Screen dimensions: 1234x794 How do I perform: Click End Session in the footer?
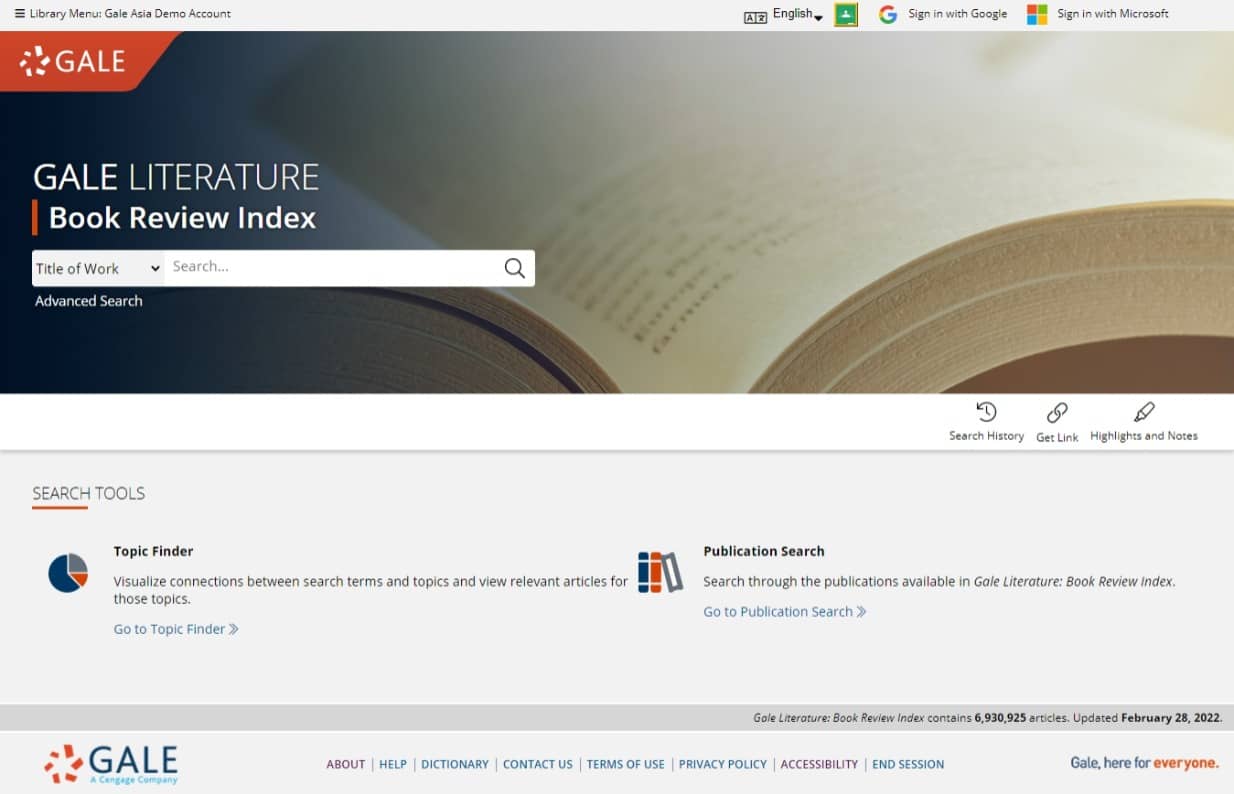[x=908, y=764]
